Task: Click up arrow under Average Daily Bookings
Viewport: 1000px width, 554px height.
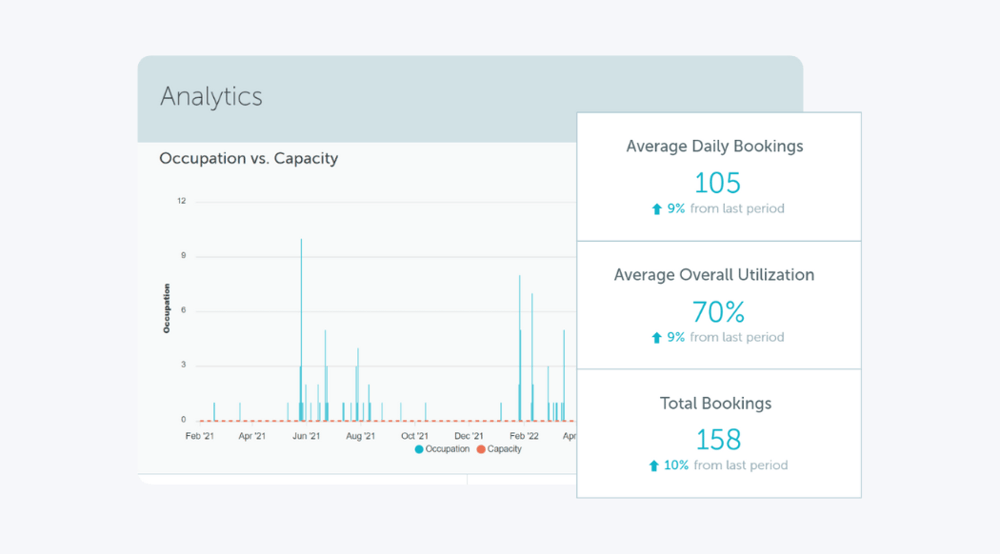Action: [656, 209]
